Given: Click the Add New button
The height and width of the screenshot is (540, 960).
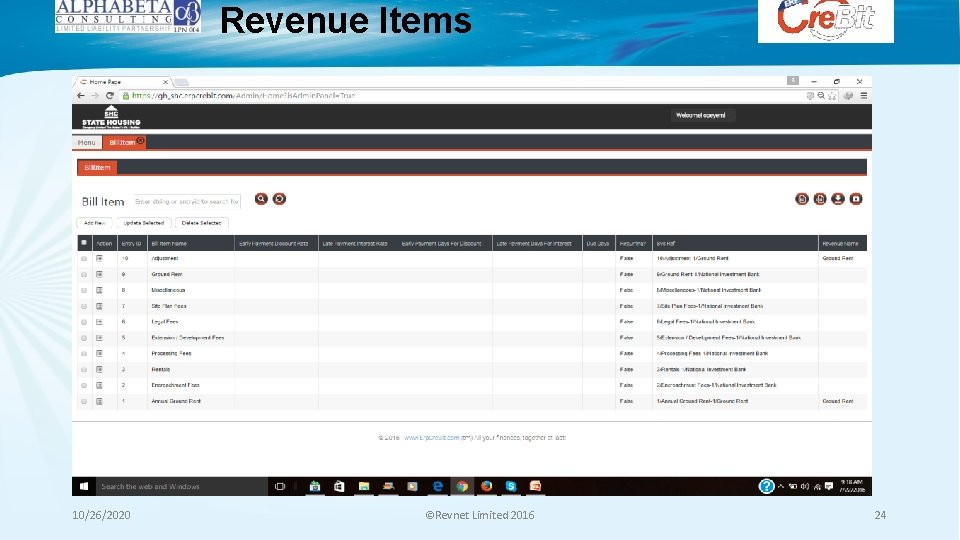Looking at the screenshot, I should pos(94,223).
